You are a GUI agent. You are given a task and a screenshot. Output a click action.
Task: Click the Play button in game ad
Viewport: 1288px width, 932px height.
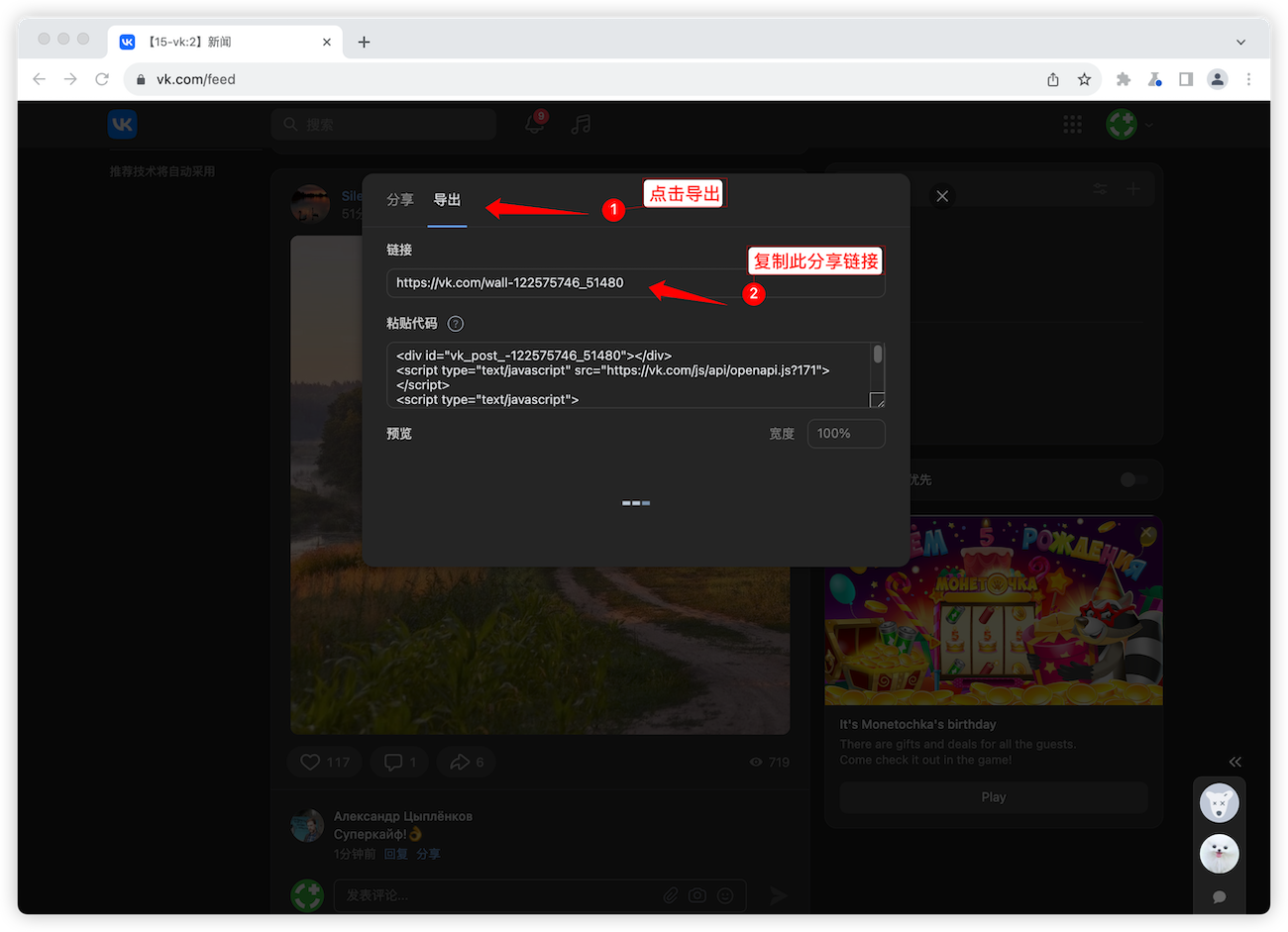pyautogui.click(x=993, y=797)
